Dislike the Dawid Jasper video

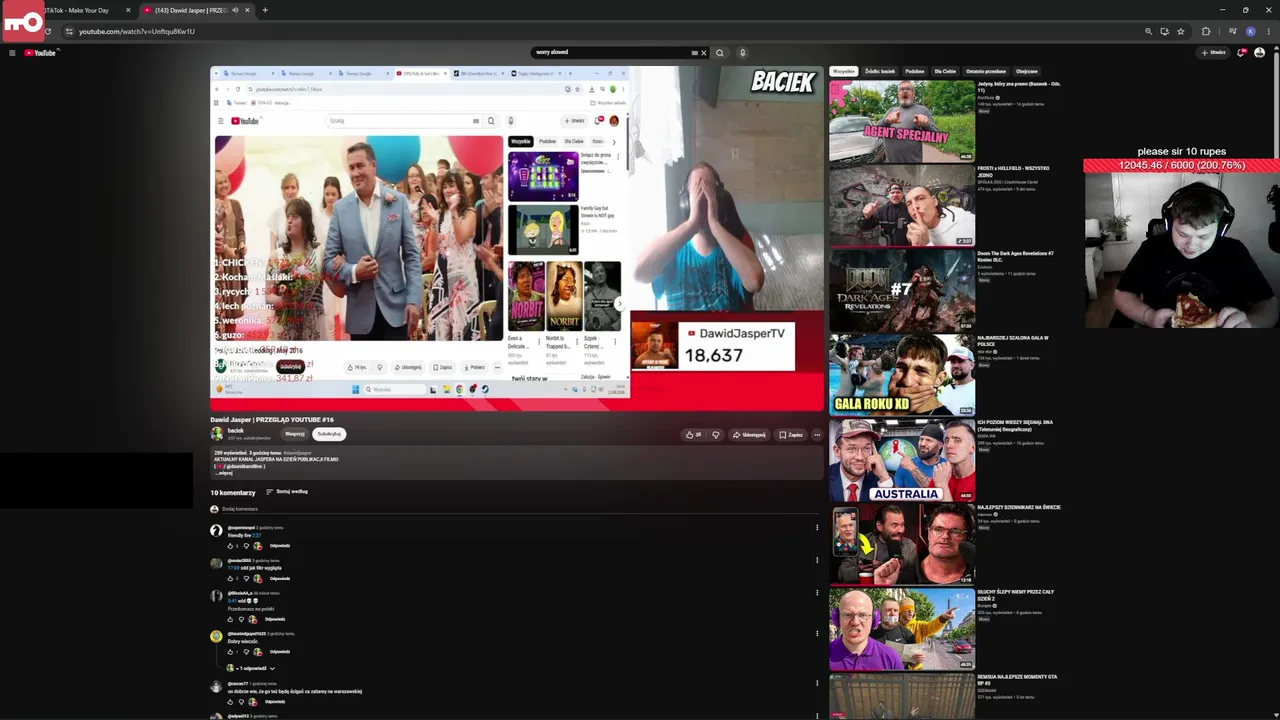715,435
